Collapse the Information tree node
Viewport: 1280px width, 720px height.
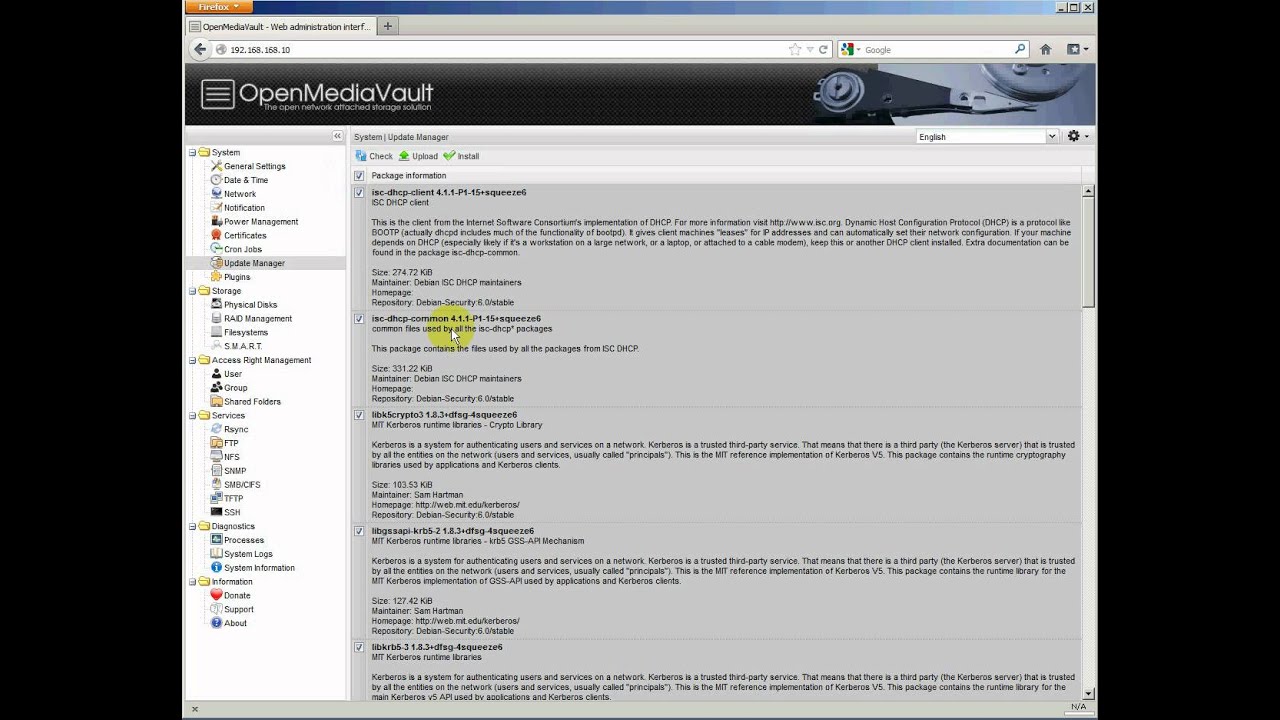pyautogui.click(x=192, y=582)
